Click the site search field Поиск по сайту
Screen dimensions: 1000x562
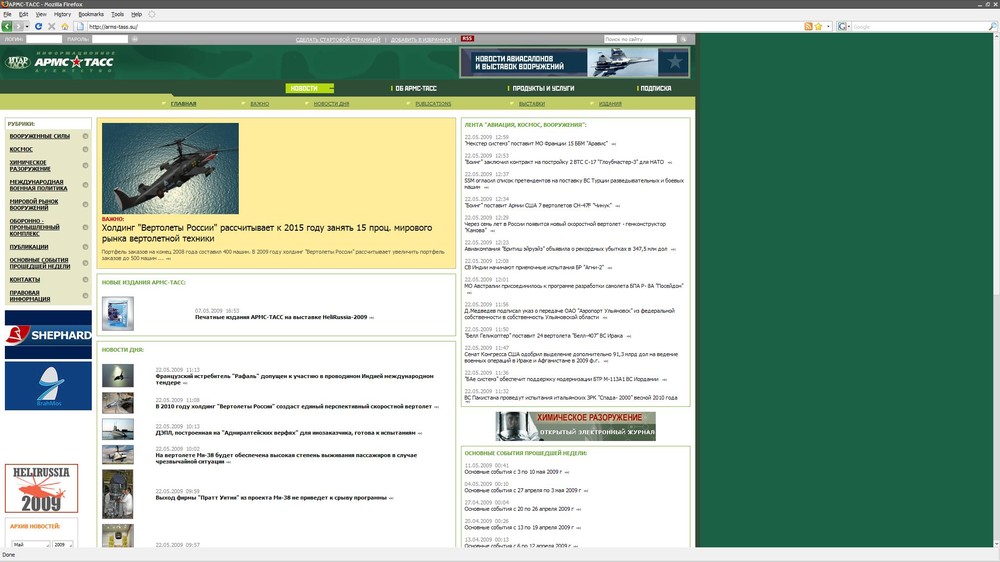(x=640, y=39)
